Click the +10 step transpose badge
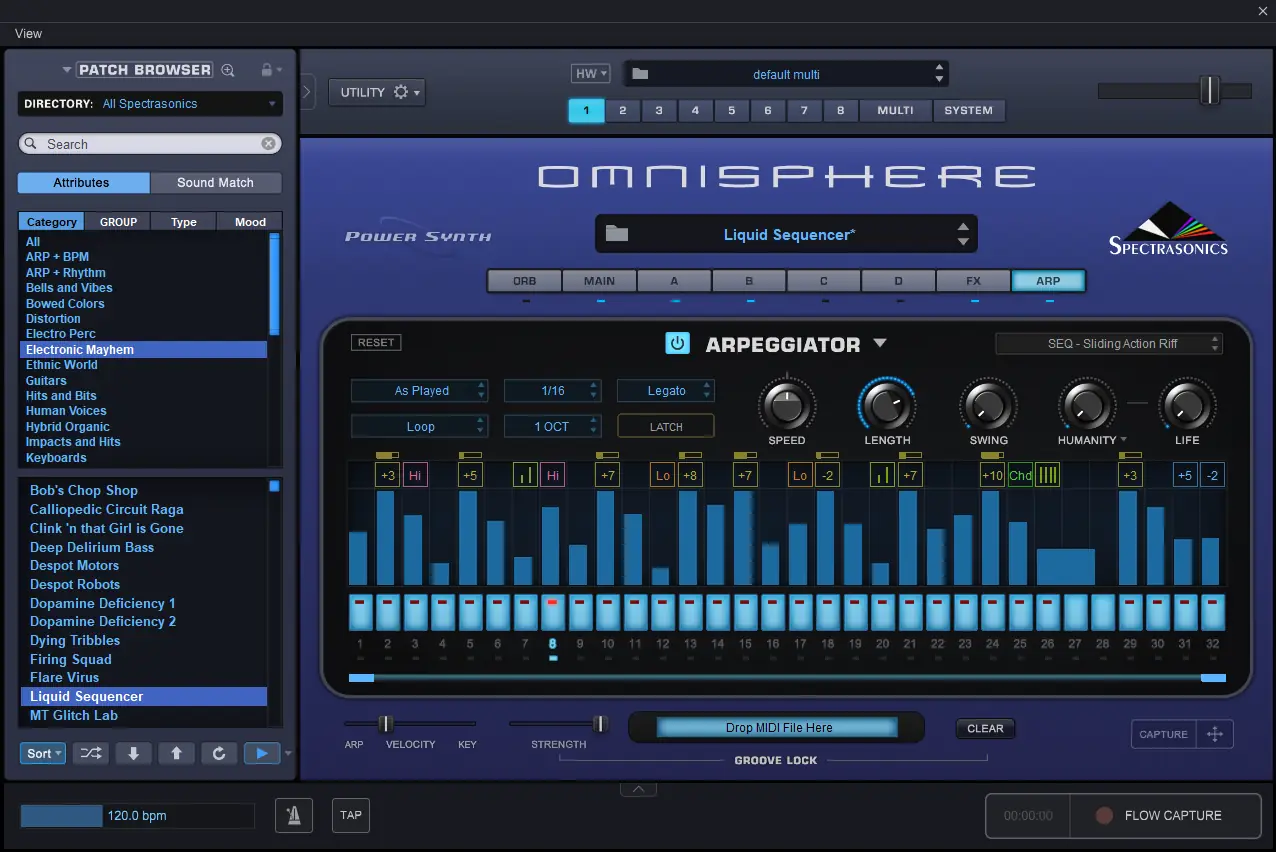 pyautogui.click(x=992, y=475)
